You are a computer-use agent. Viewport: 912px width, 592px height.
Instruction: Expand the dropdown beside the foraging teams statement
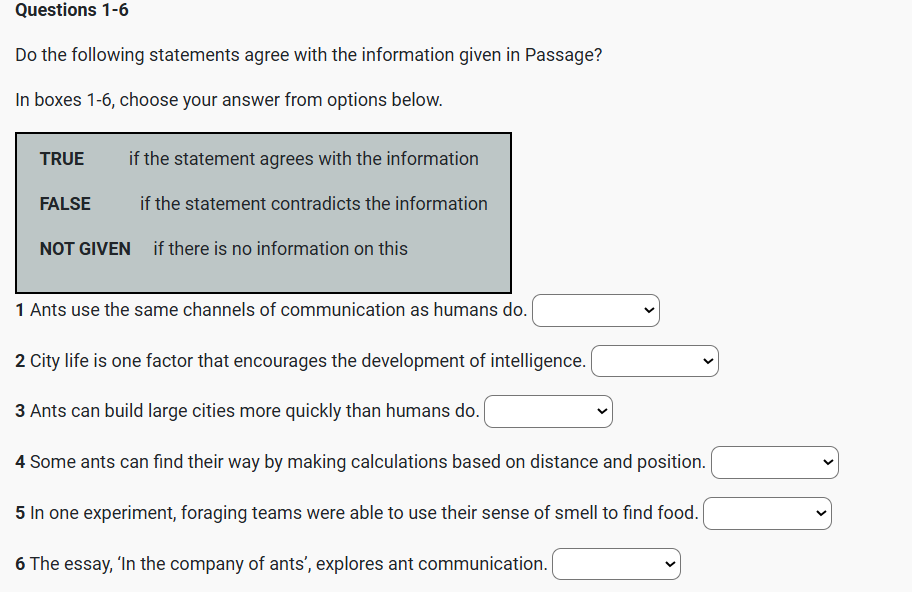(x=767, y=514)
